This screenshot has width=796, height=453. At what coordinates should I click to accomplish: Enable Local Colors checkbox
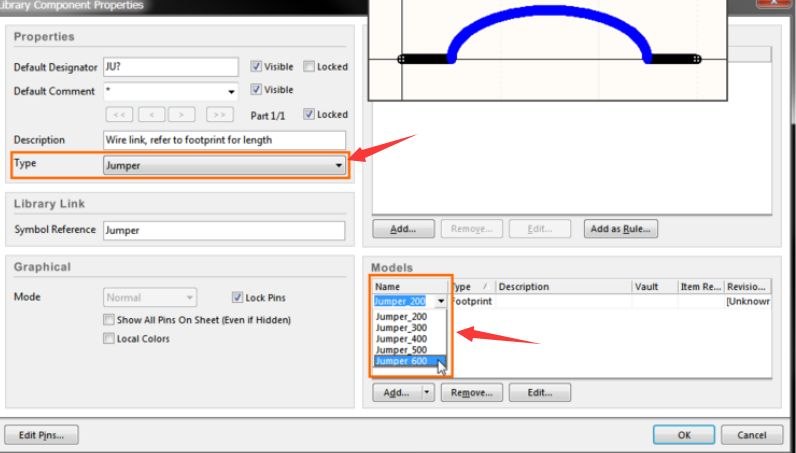[x=109, y=339]
